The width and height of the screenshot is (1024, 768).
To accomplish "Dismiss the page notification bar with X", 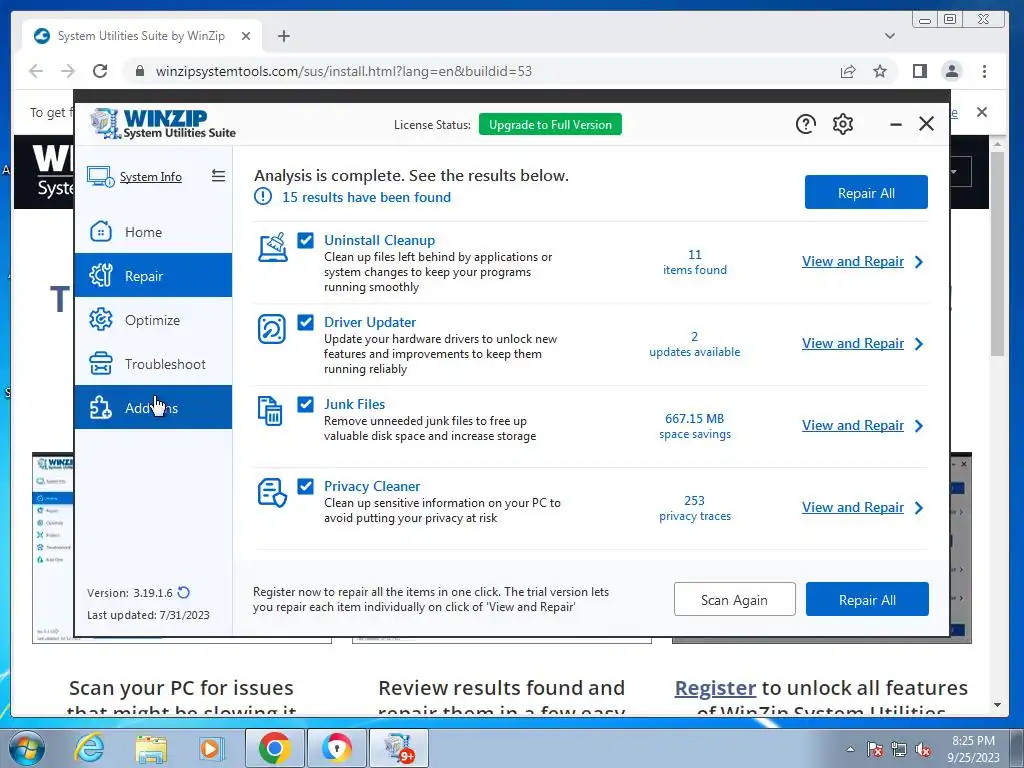I will (x=982, y=112).
